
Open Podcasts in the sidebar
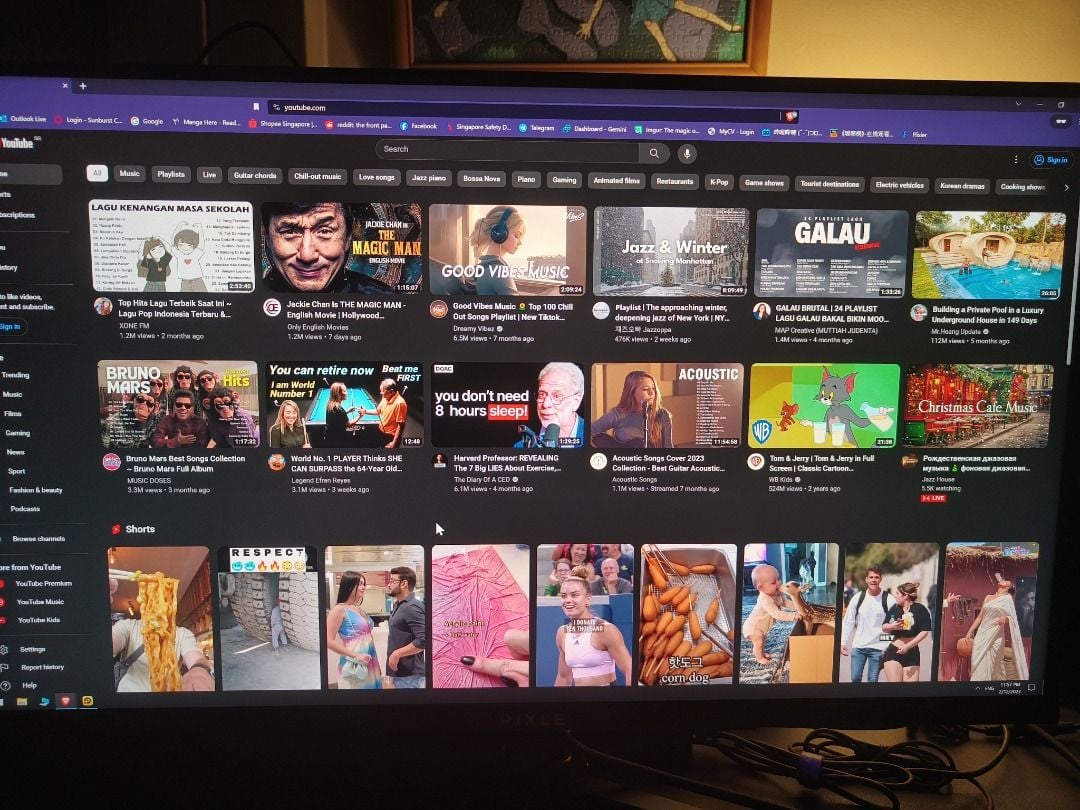(x=25, y=509)
